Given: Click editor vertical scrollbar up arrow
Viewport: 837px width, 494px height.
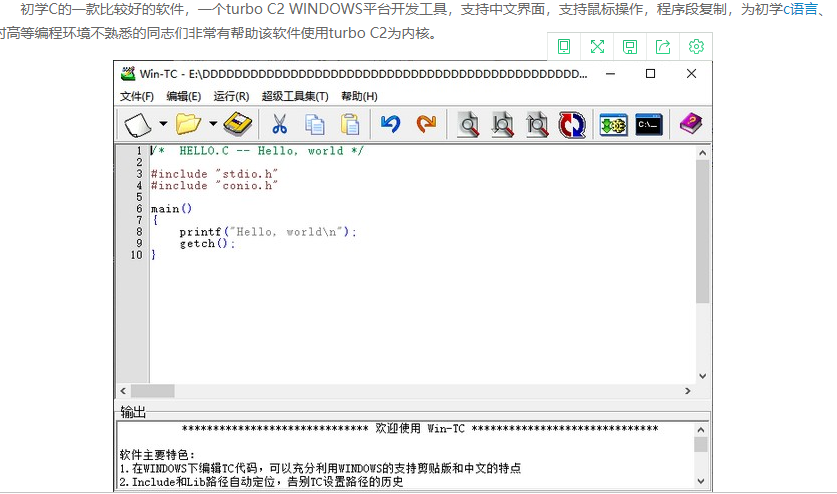Looking at the screenshot, I should click(702, 153).
